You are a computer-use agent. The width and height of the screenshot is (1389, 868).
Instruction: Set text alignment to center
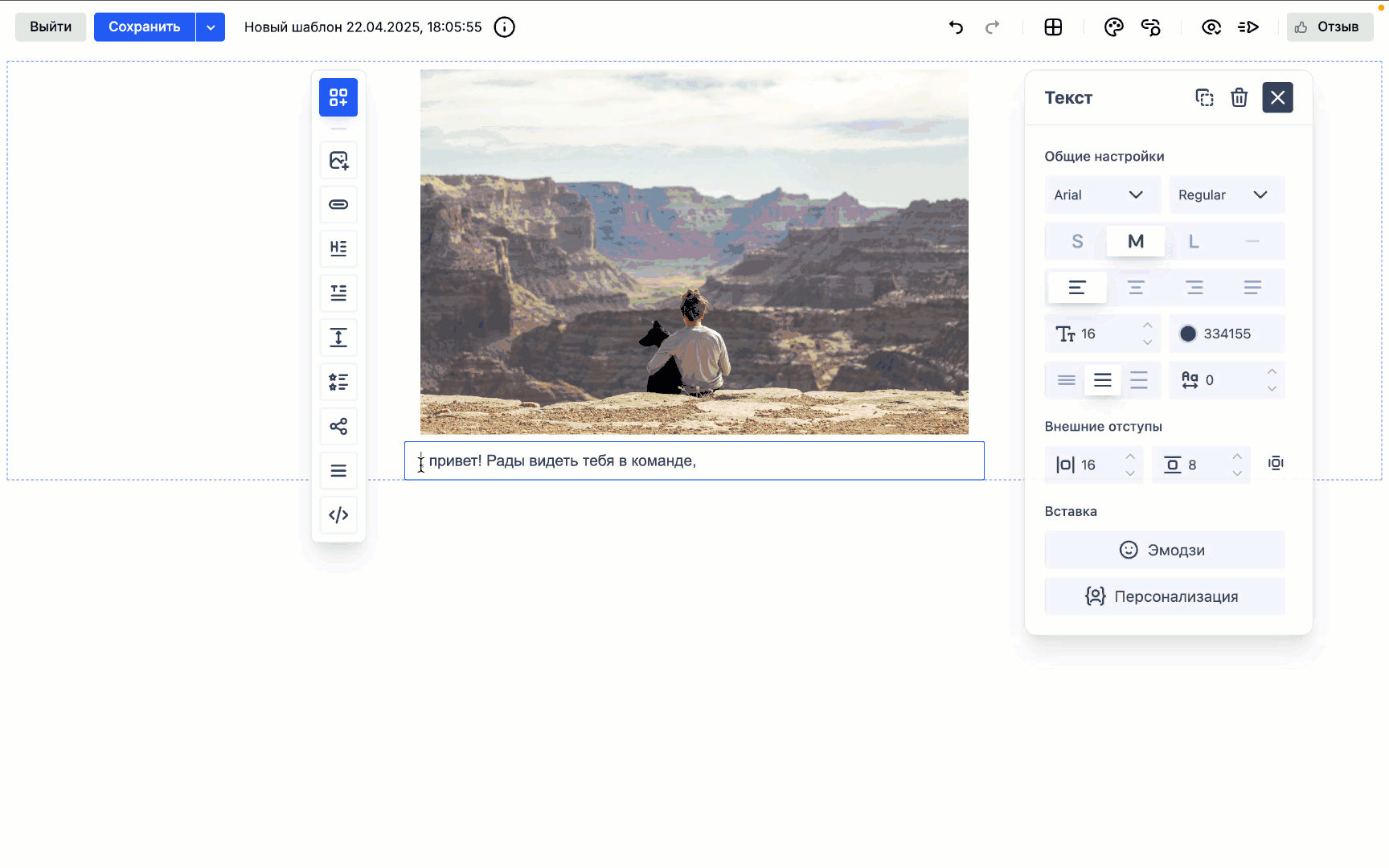click(1136, 288)
